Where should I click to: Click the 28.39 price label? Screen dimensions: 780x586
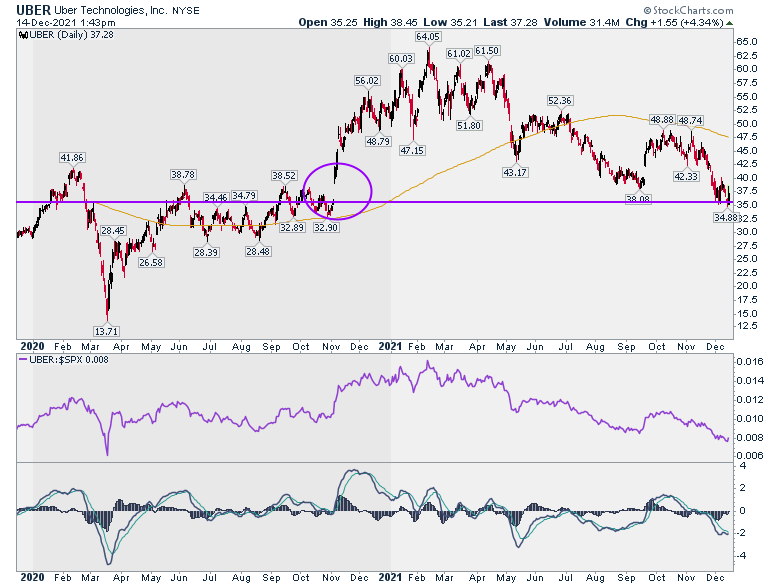[x=206, y=252]
